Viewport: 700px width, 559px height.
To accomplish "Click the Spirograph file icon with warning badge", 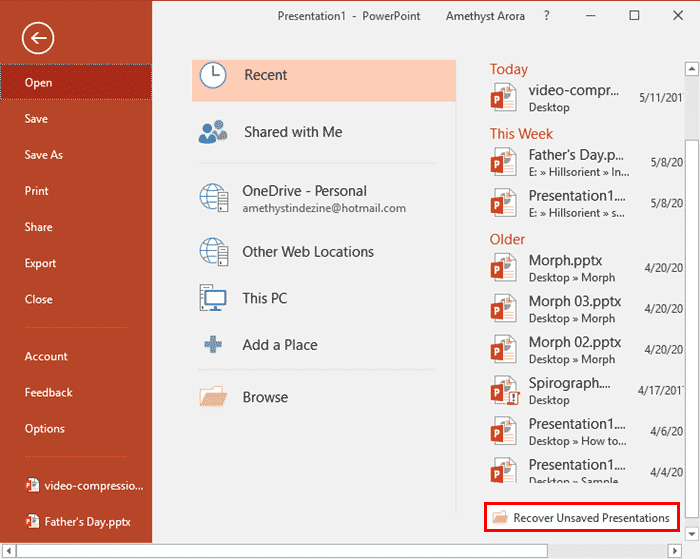I will click(504, 391).
